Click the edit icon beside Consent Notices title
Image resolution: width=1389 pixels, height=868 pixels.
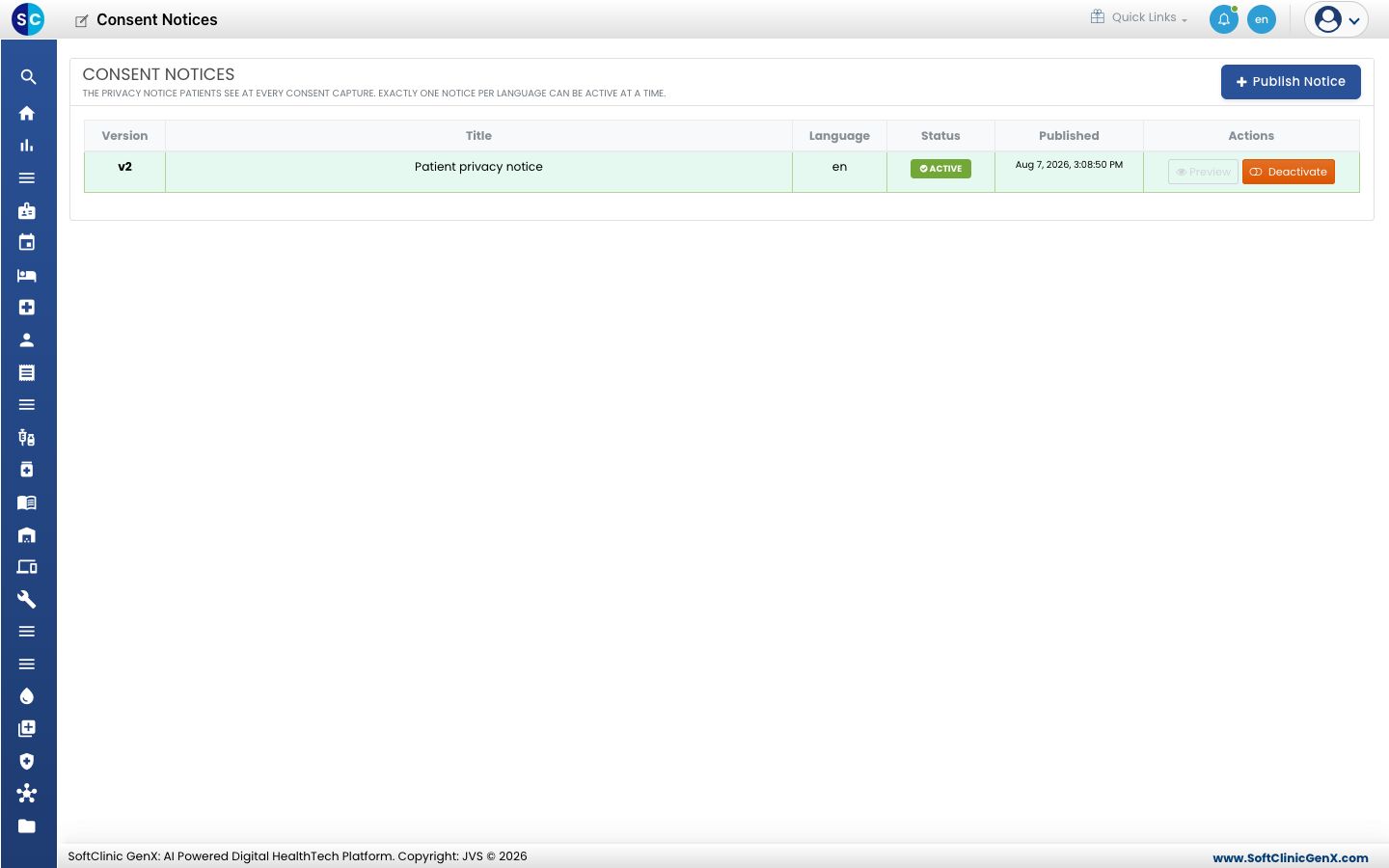[x=82, y=20]
